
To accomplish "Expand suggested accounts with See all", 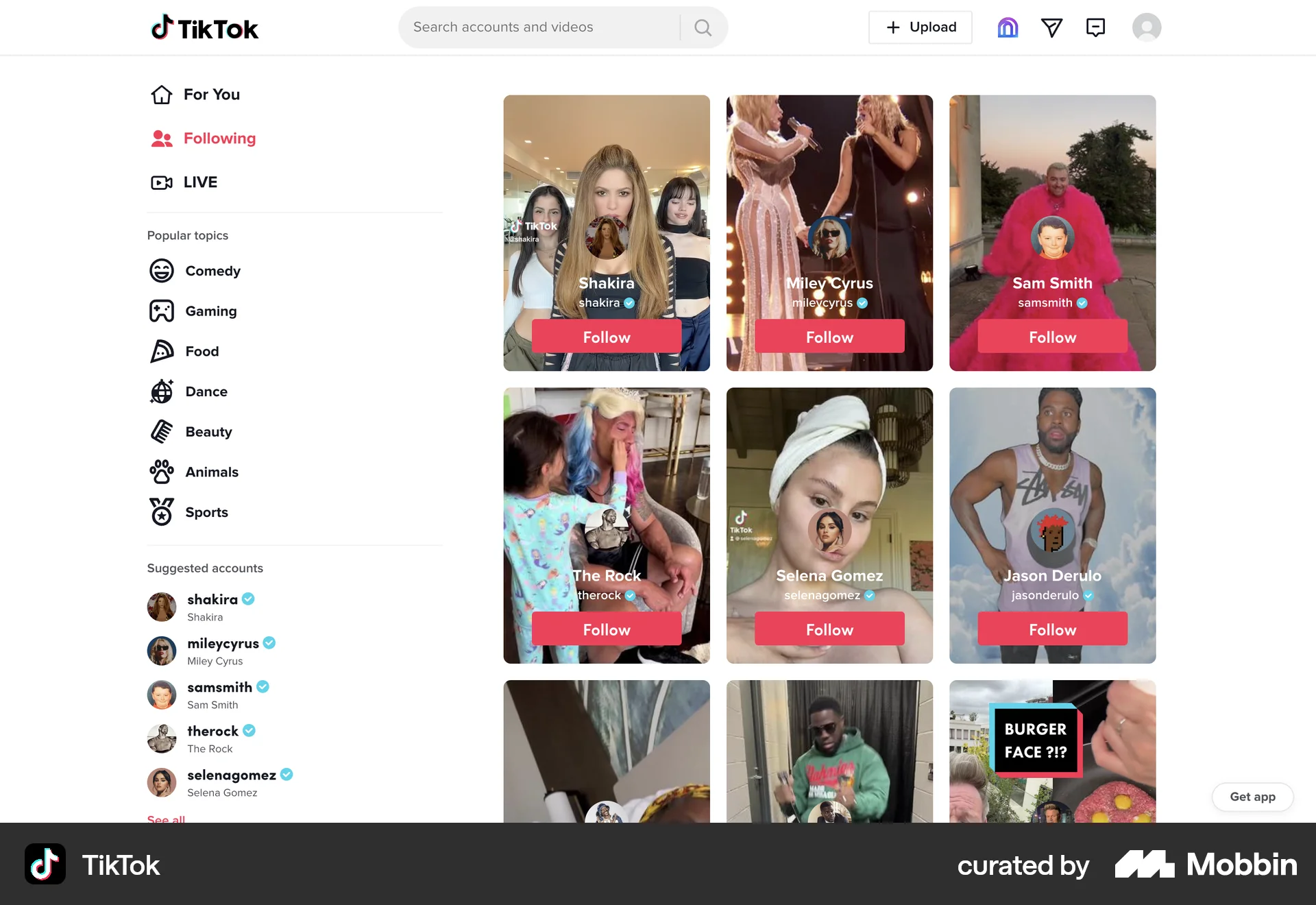I will click(x=165, y=820).
